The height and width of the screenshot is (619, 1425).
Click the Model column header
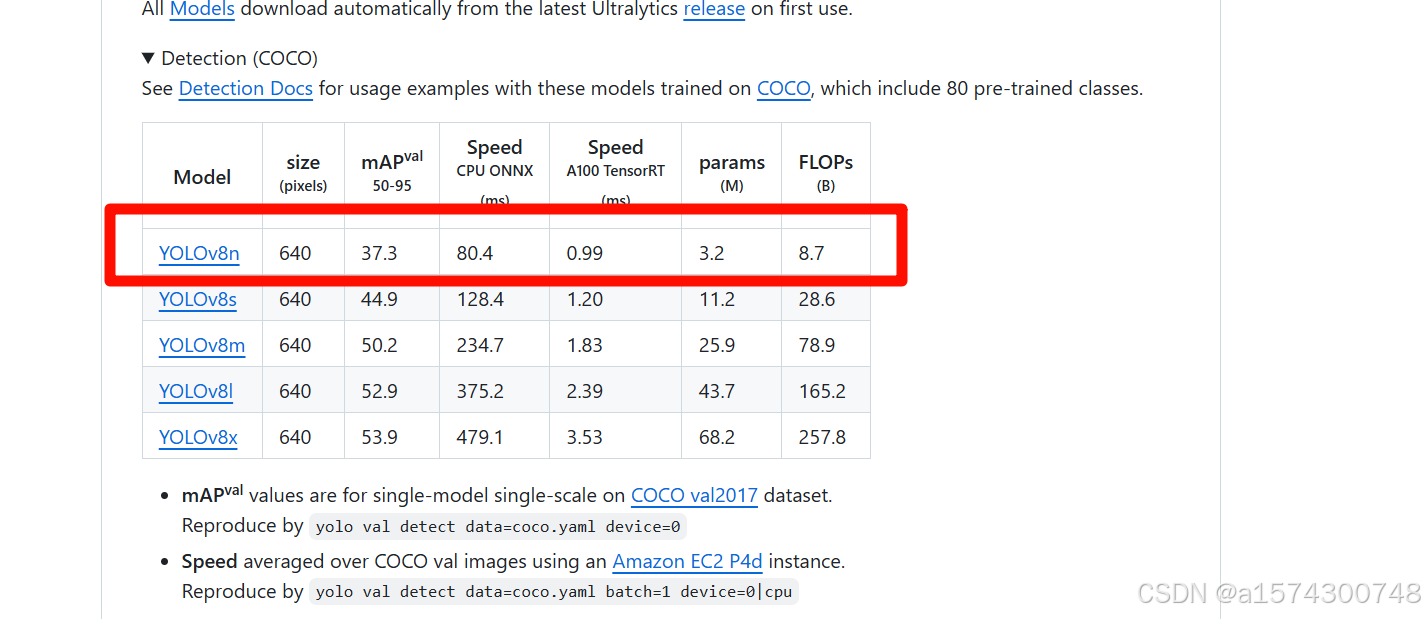tap(202, 177)
